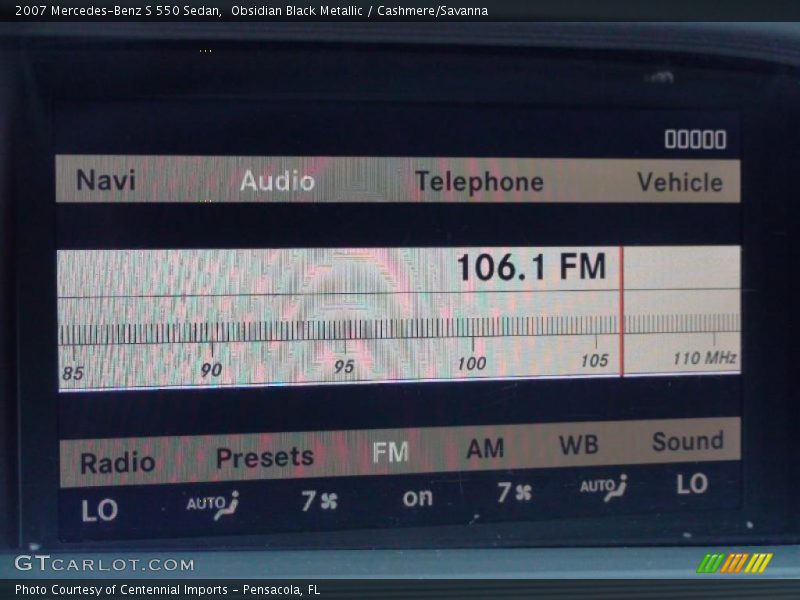Switch to the AM band
Screen dimensions: 800x600
[485, 449]
